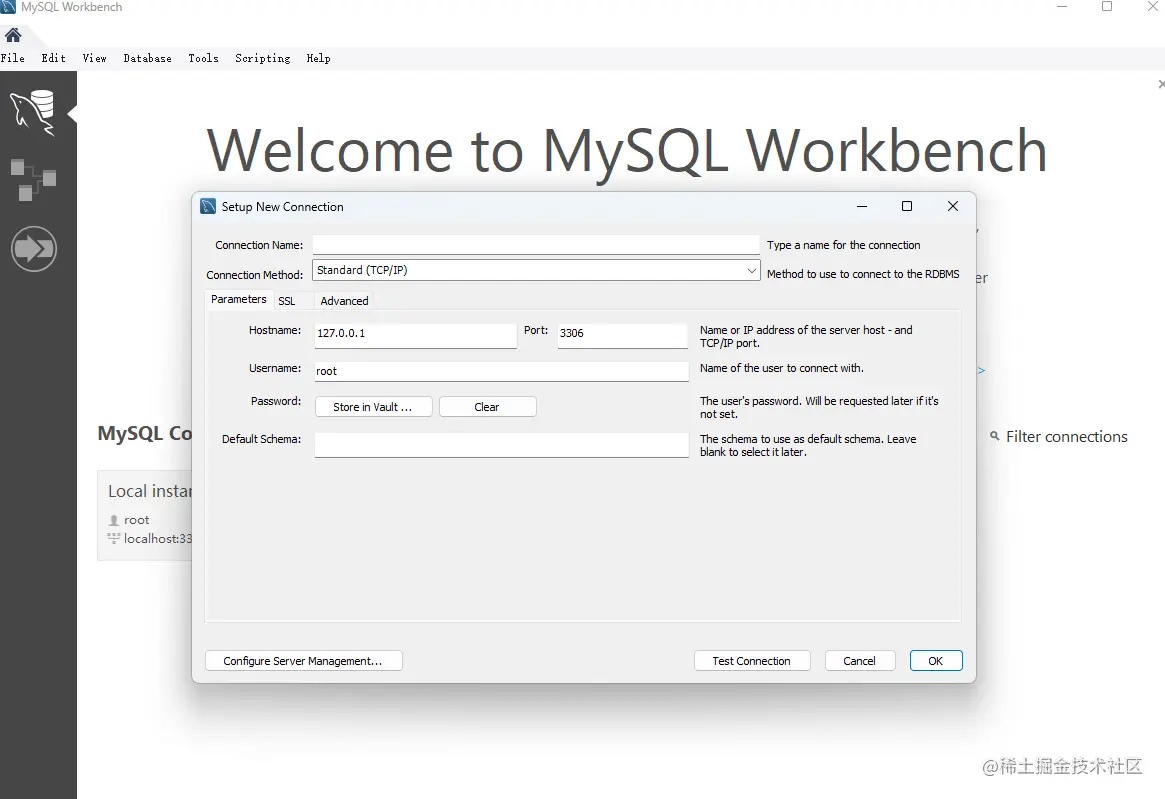
Task: Click the localhost network icon on Local instance
Action: coord(114,538)
